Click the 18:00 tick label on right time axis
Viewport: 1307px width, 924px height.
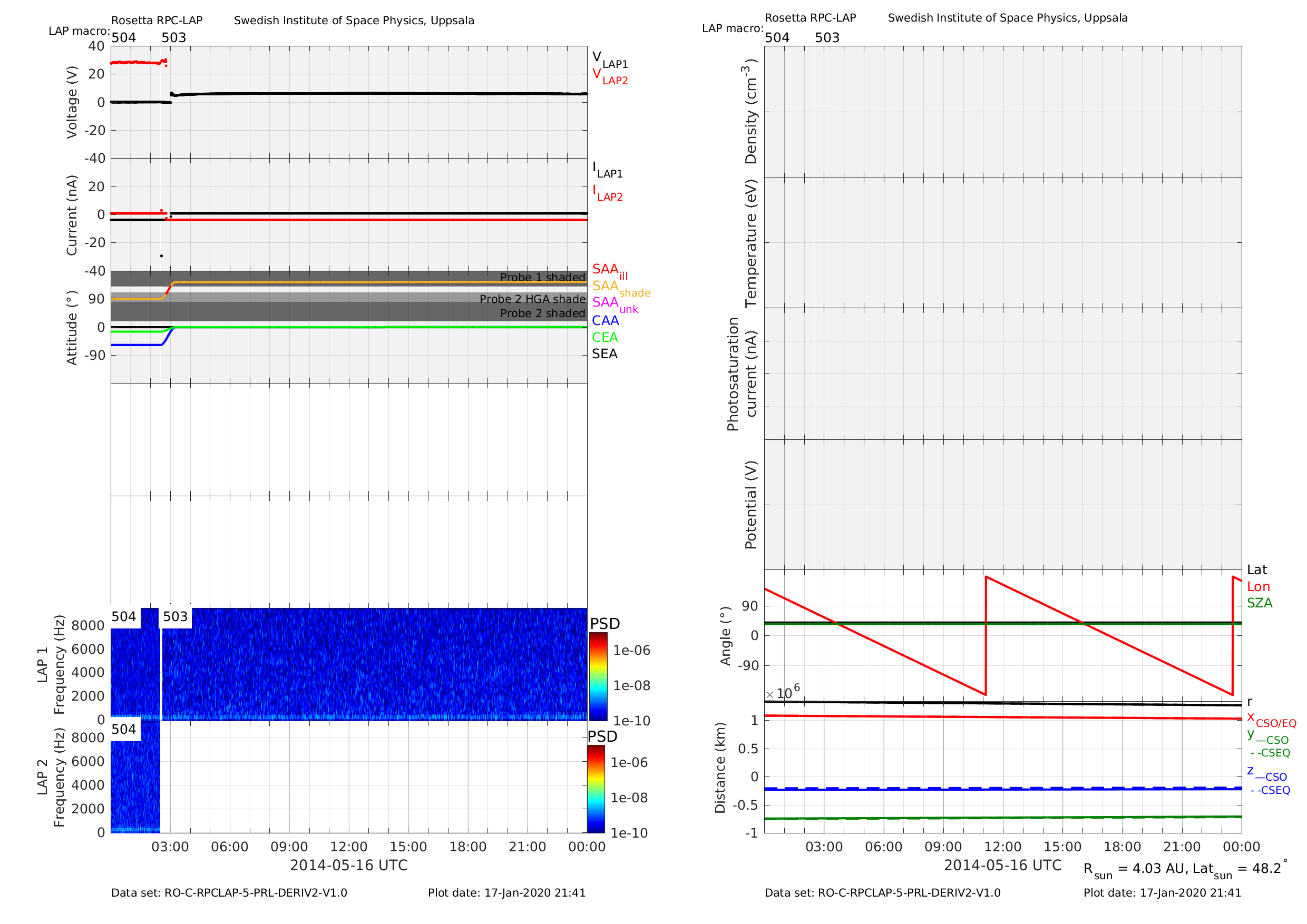point(1122,847)
